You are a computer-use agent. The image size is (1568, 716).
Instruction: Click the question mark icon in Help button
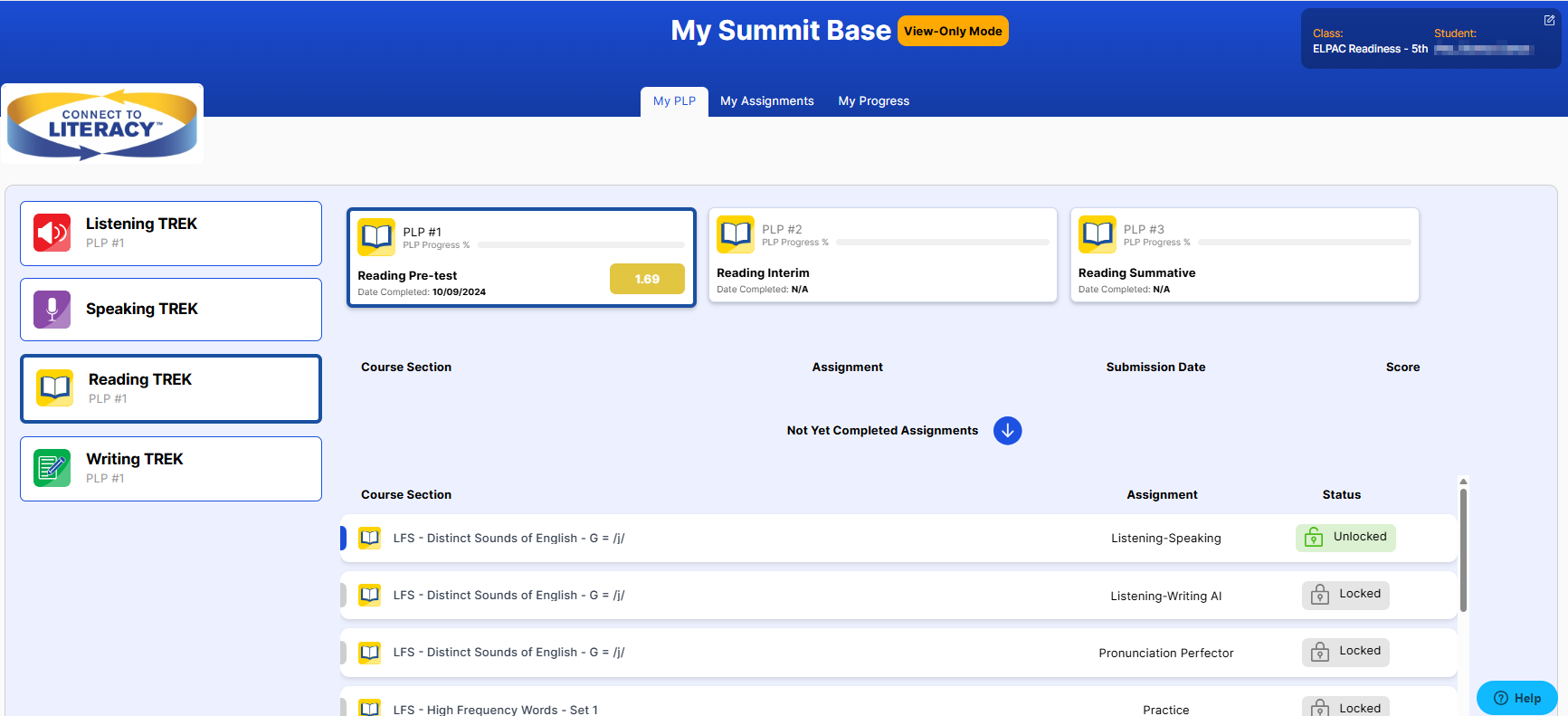coord(1501,698)
